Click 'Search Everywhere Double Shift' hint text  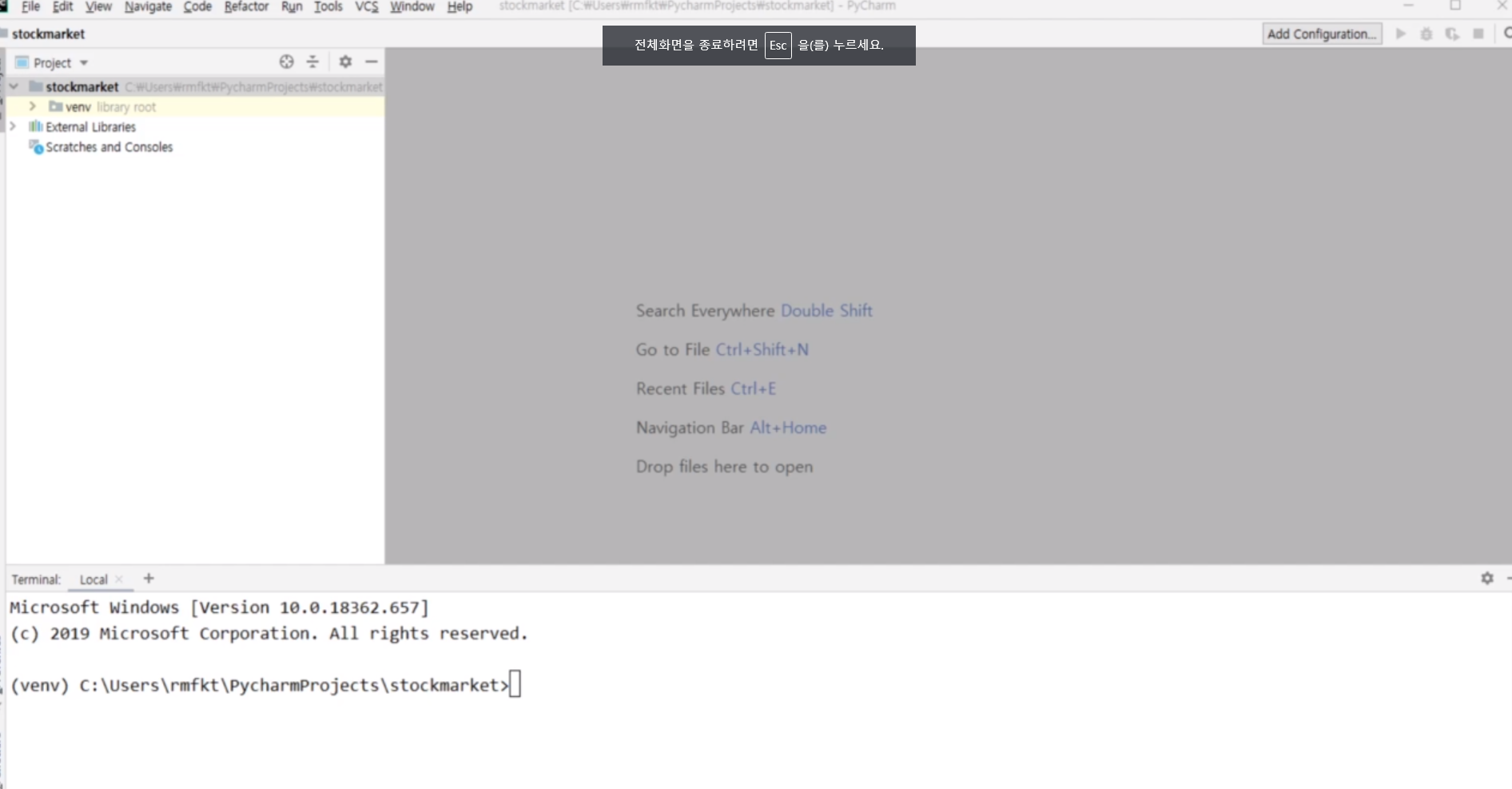coord(754,310)
